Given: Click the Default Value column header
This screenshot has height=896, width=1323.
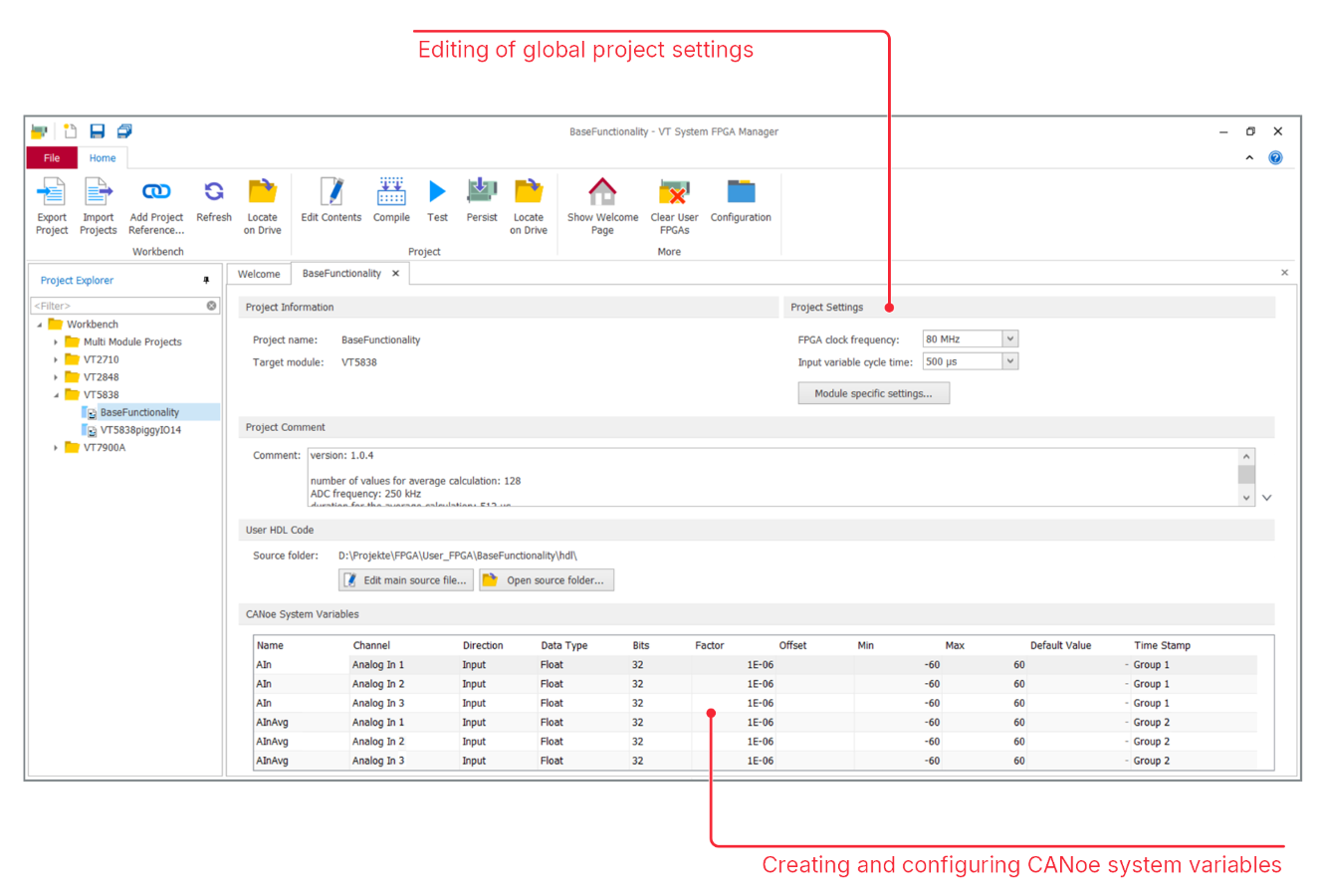Looking at the screenshot, I should [x=1060, y=645].
